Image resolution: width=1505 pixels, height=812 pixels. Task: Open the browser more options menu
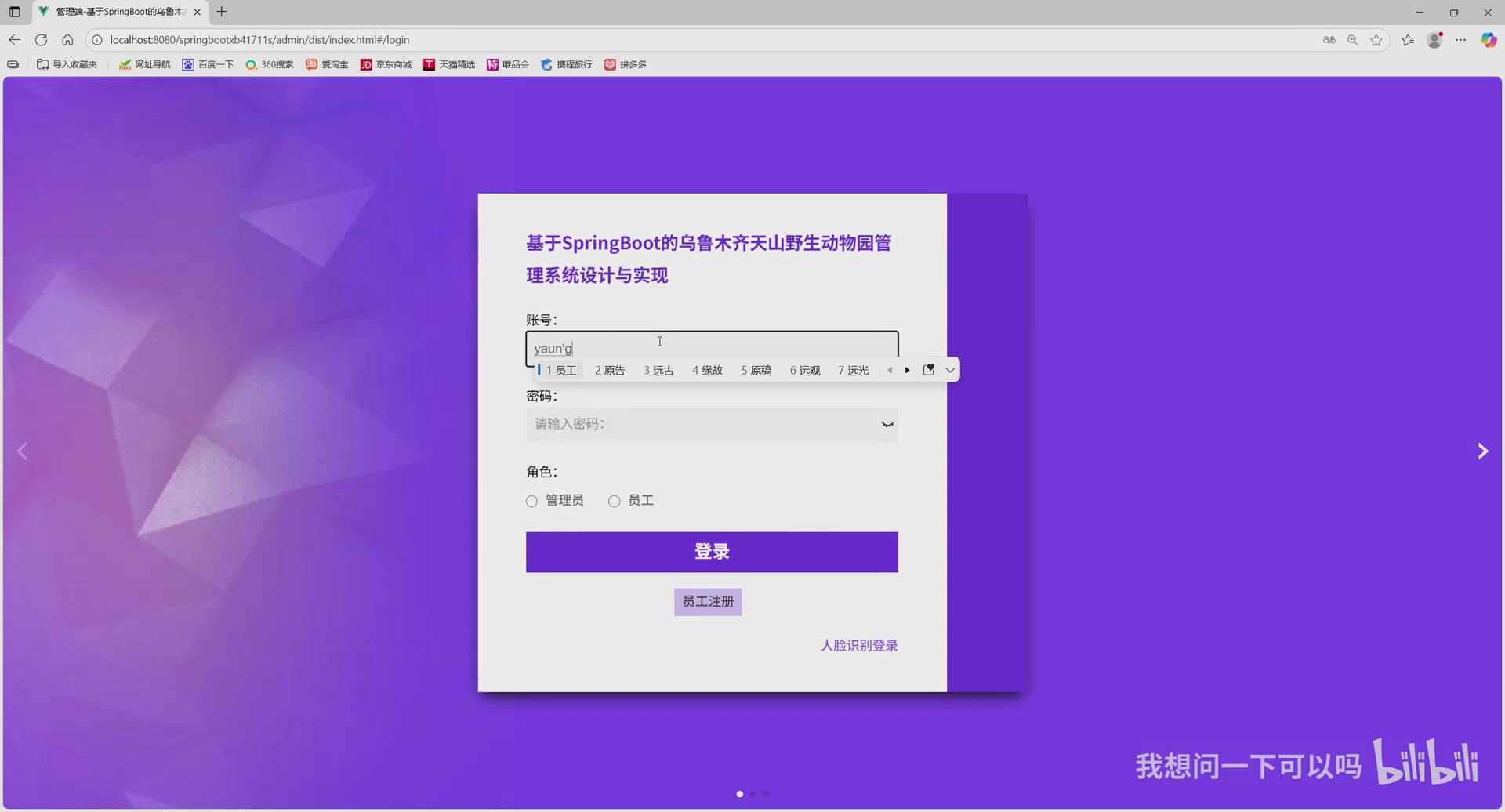point(1461,39)
